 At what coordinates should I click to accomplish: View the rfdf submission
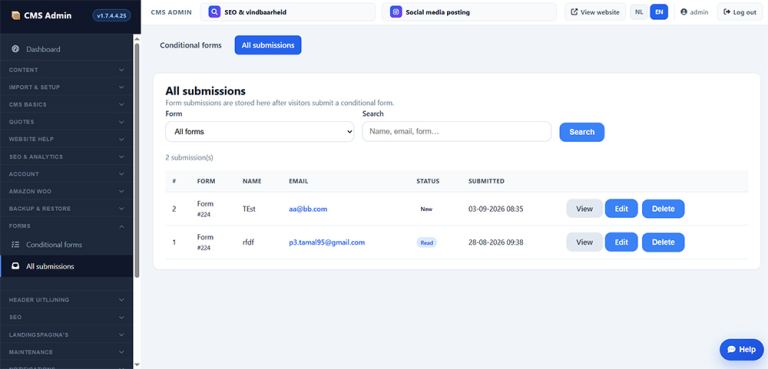[584, 242]
